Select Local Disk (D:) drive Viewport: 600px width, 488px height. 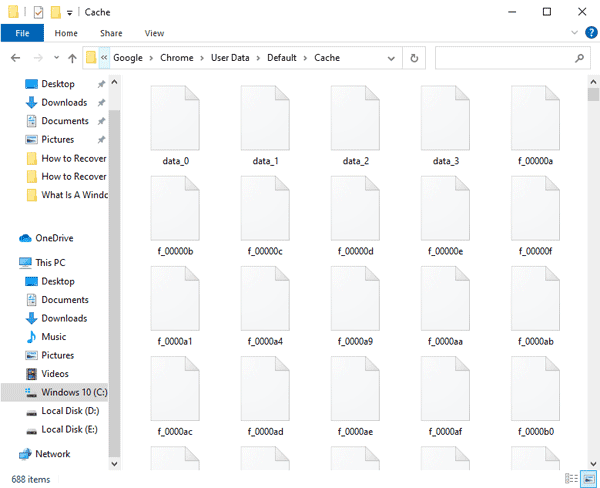pyautogui.click(x=70, y=411)
